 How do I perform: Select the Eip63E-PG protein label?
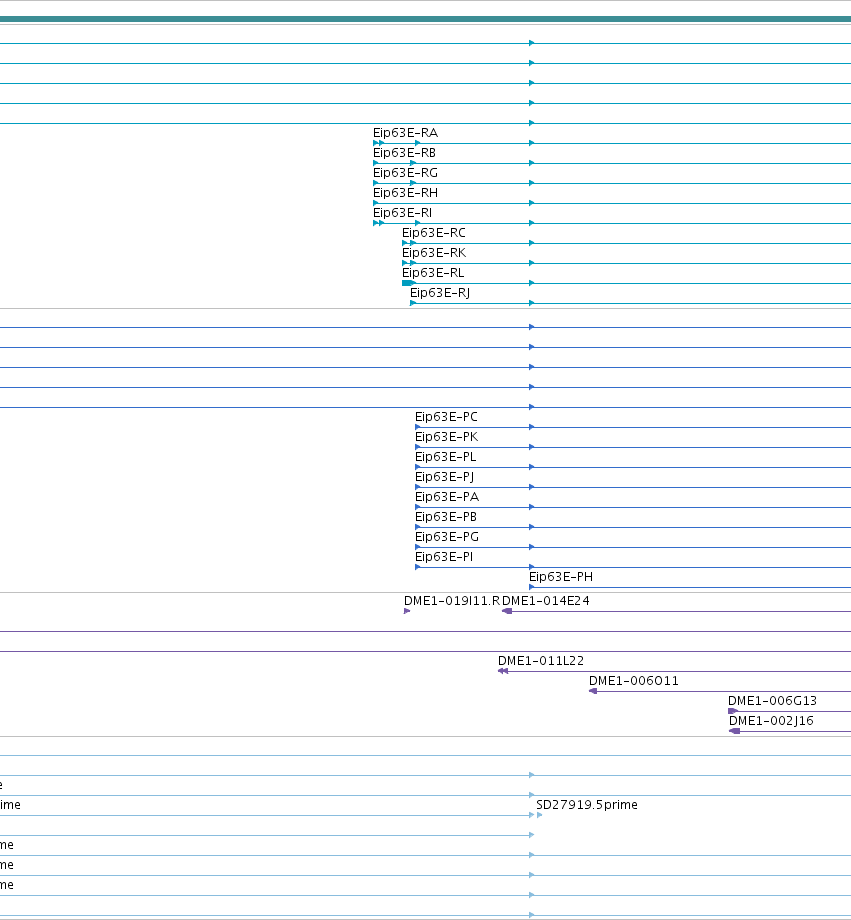pos(447,537)
